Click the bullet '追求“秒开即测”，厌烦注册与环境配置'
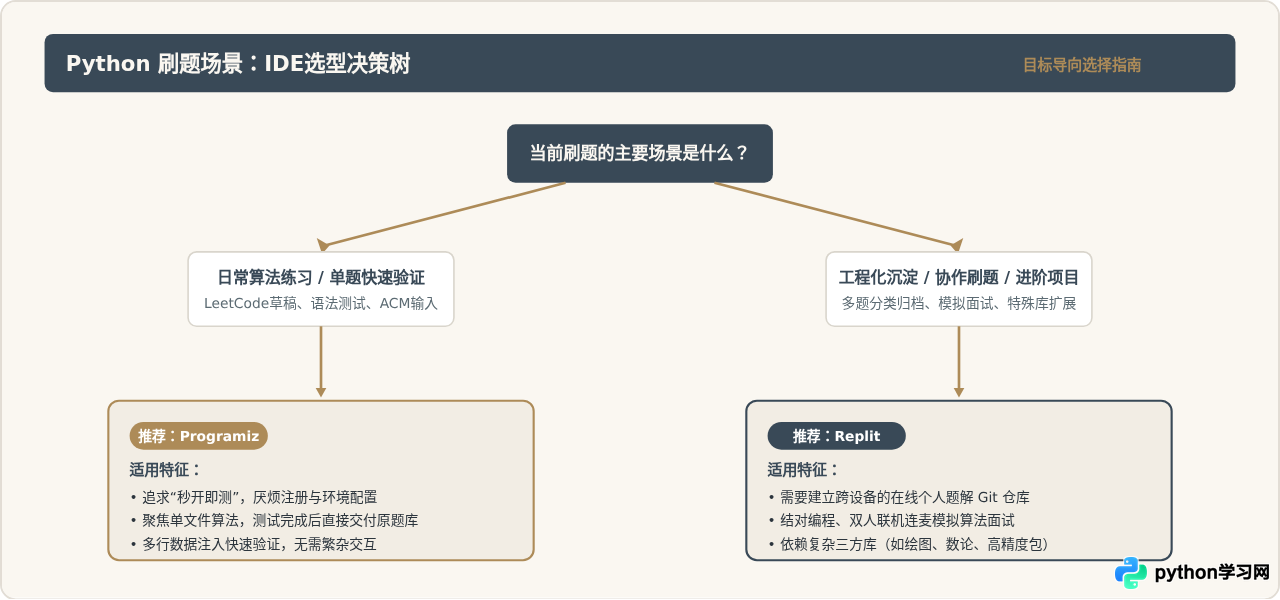This screenshot has width=1280, height=600. 254,496
